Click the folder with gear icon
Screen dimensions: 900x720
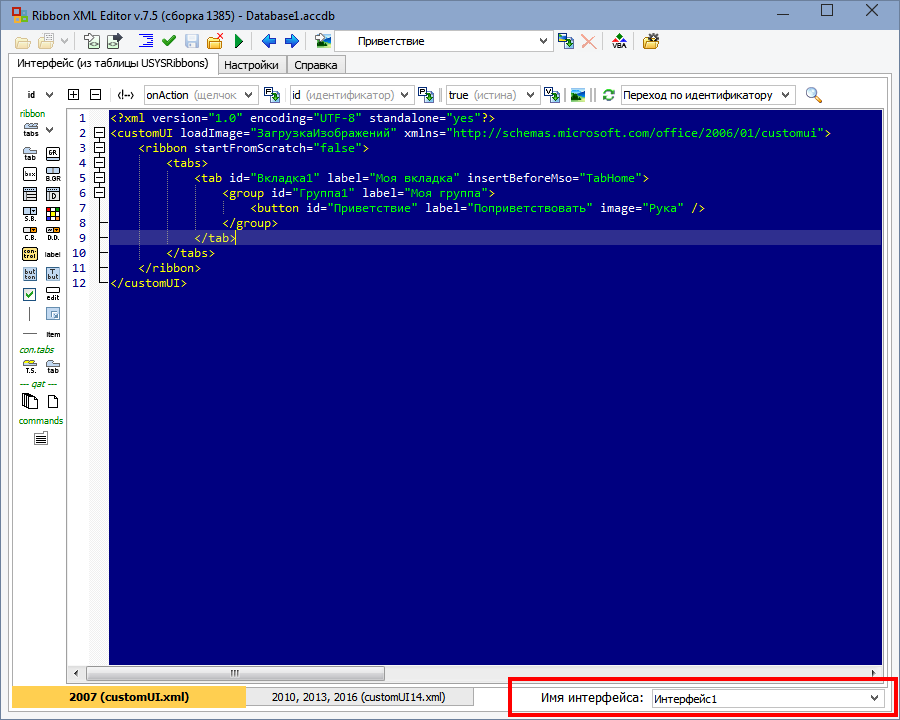click(x=651, y=41)
